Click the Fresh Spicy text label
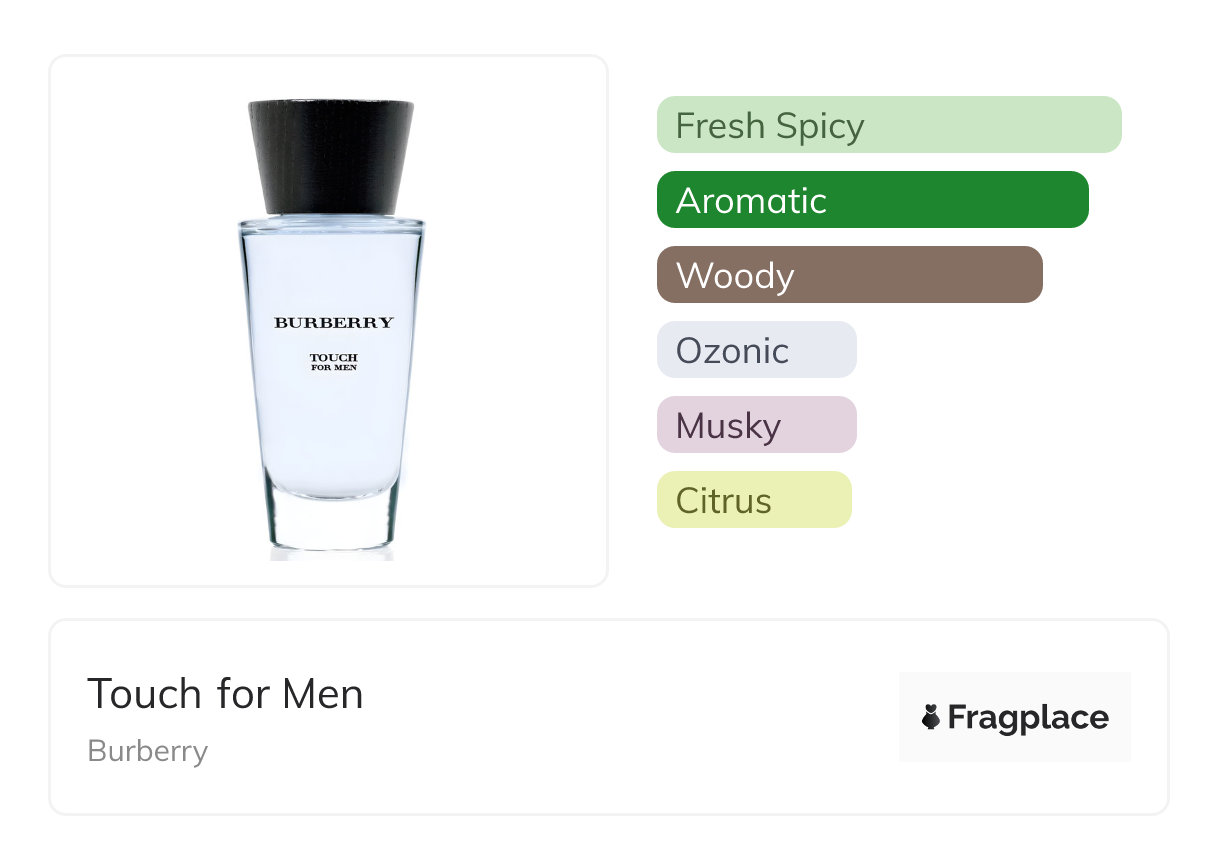The image size is (1218, 864). coord(770,126)
